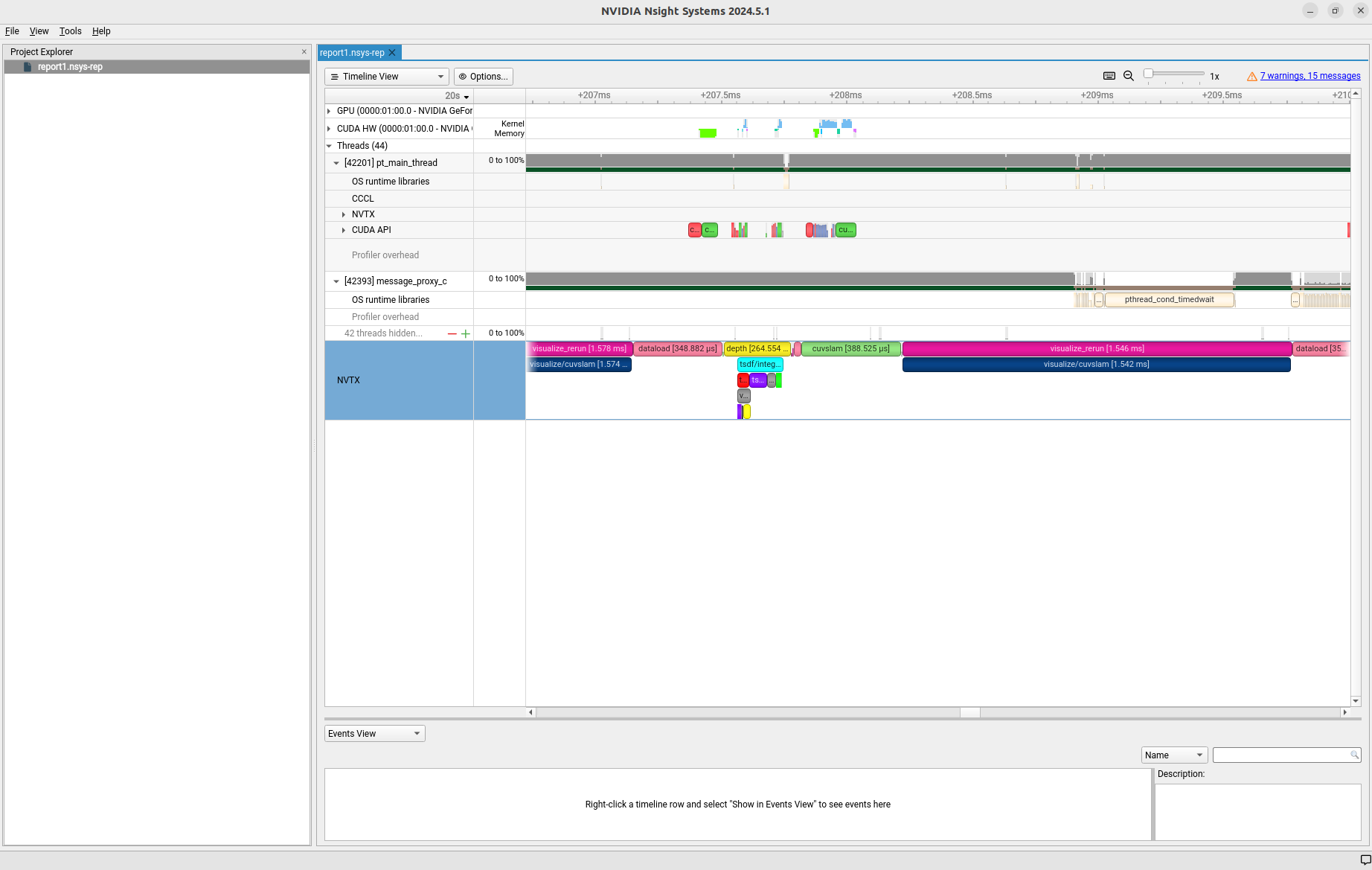Click the report file icon in Project Explorer

pyautogui.click(x=28, y=67)
